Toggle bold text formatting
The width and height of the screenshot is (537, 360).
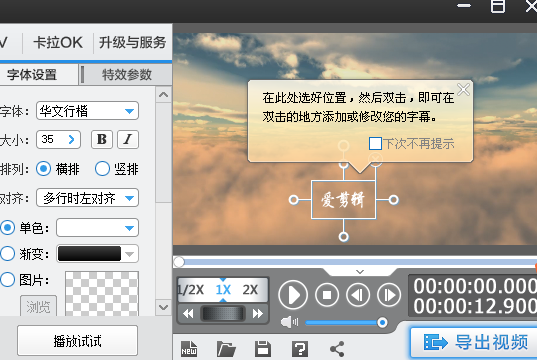tap(102, 139)
